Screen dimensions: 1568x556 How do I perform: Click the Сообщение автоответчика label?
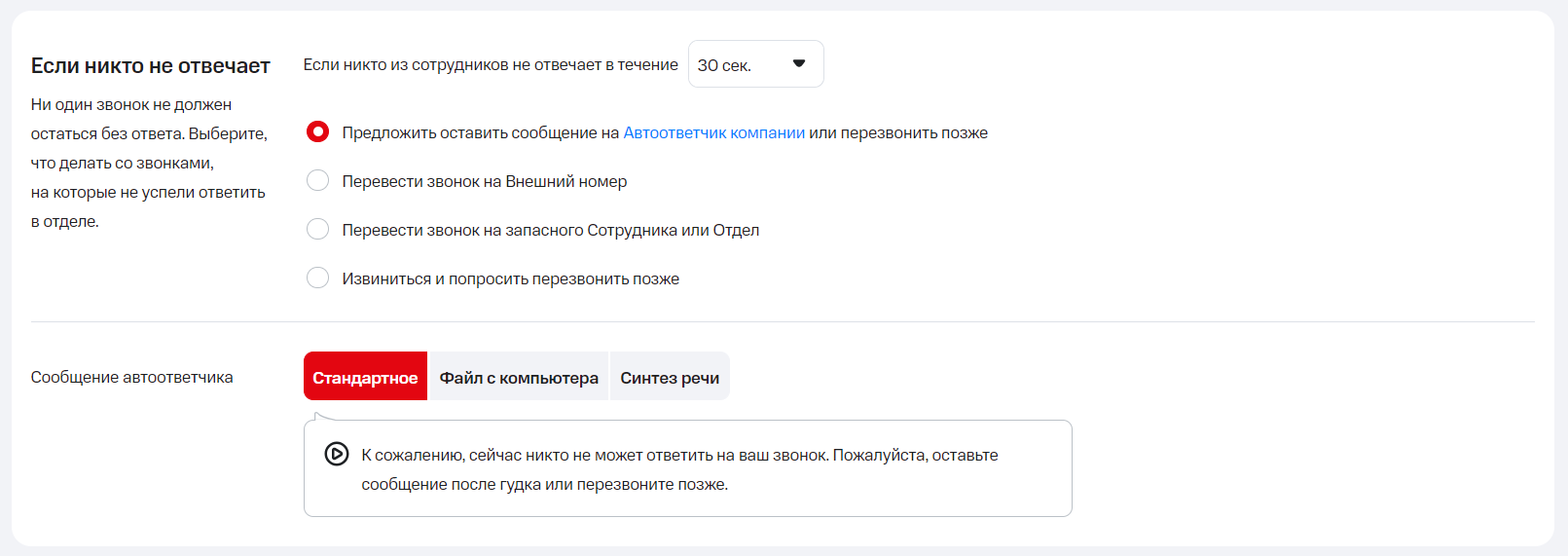(x=131, y=377)
